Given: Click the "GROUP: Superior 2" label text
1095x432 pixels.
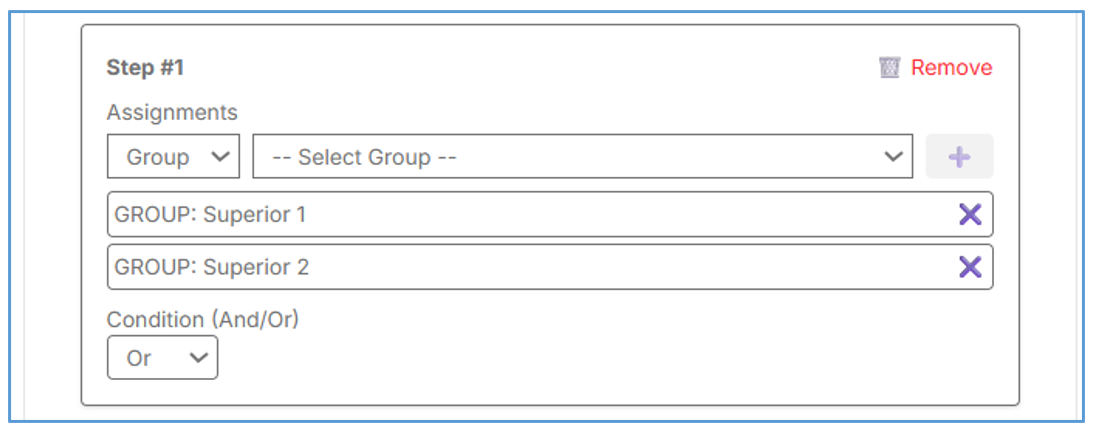Looking at the screenshot, I should tap(212, 267).
